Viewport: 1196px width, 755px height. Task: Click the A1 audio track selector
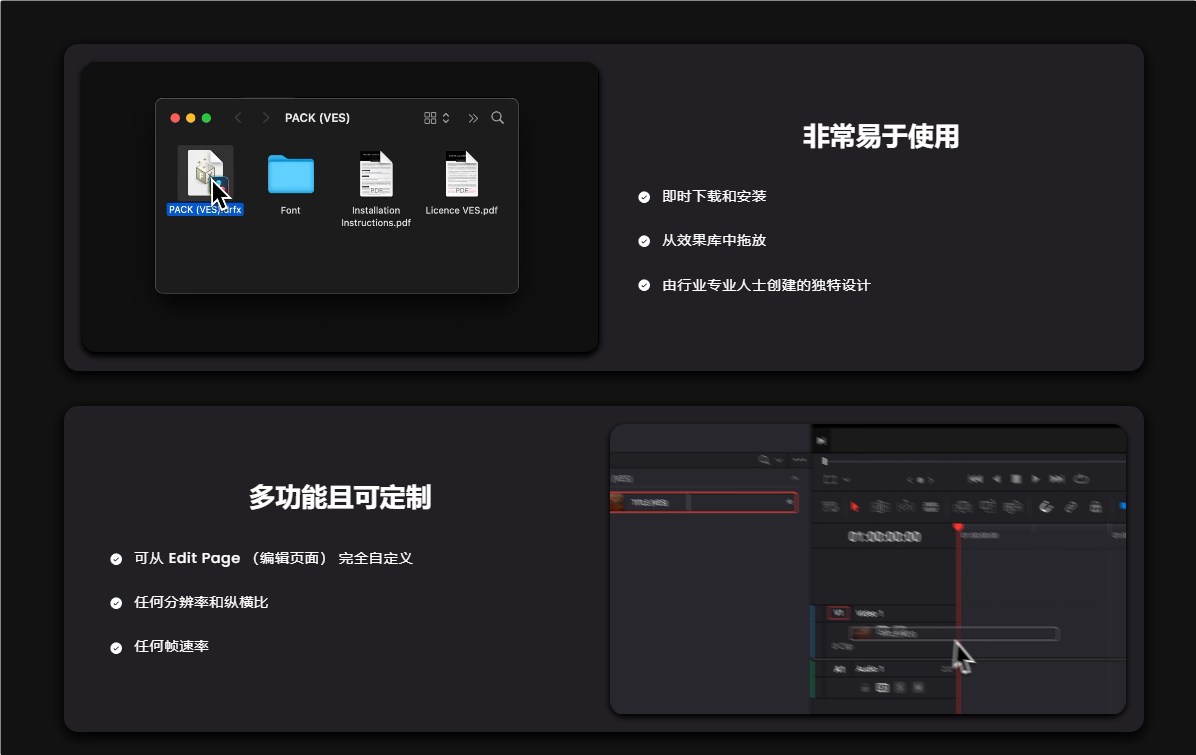tap(839, 669)
